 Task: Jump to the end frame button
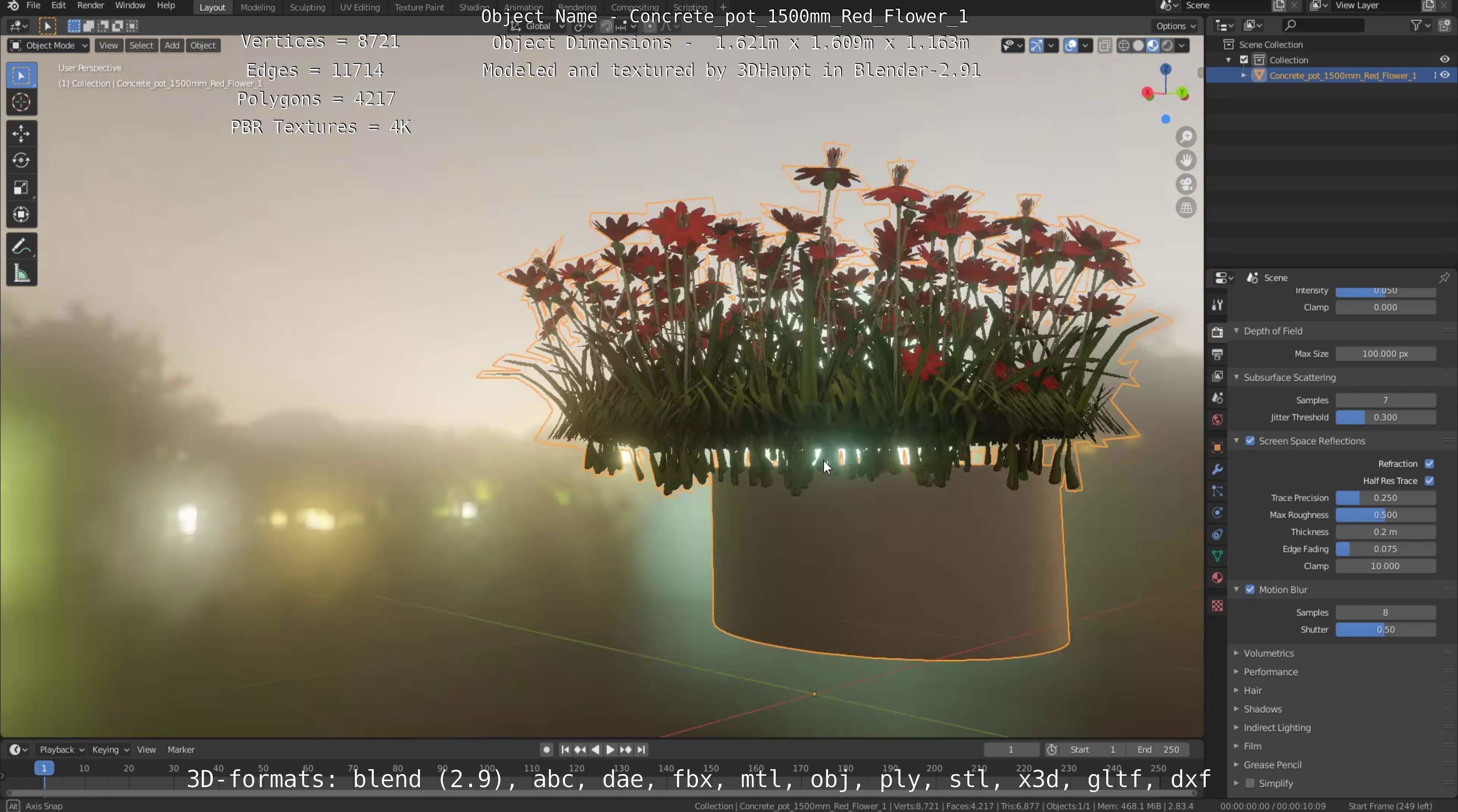point(641,750)
